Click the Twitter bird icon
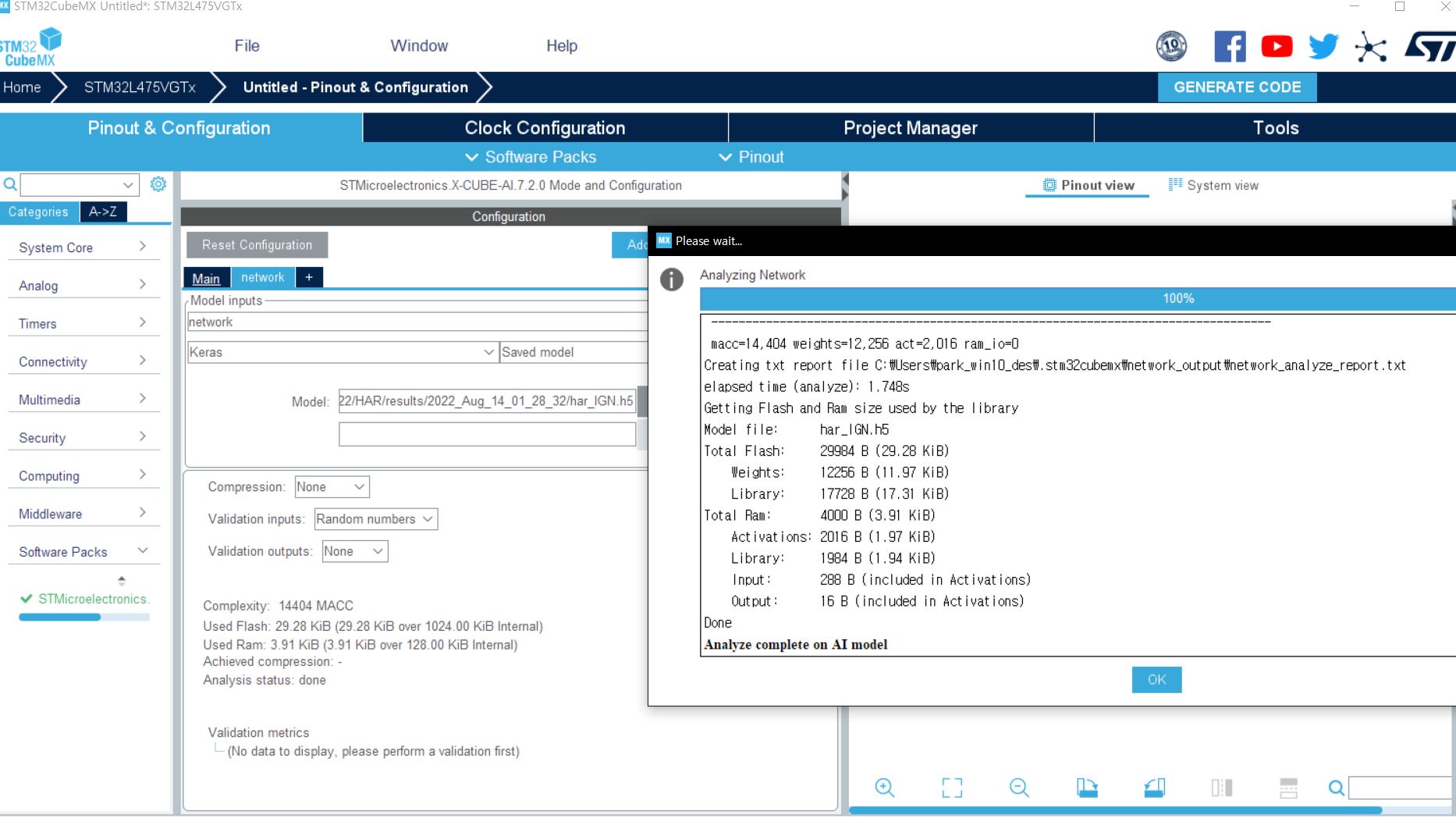Screen dimensions: 1456x822 coord(1323,47)
